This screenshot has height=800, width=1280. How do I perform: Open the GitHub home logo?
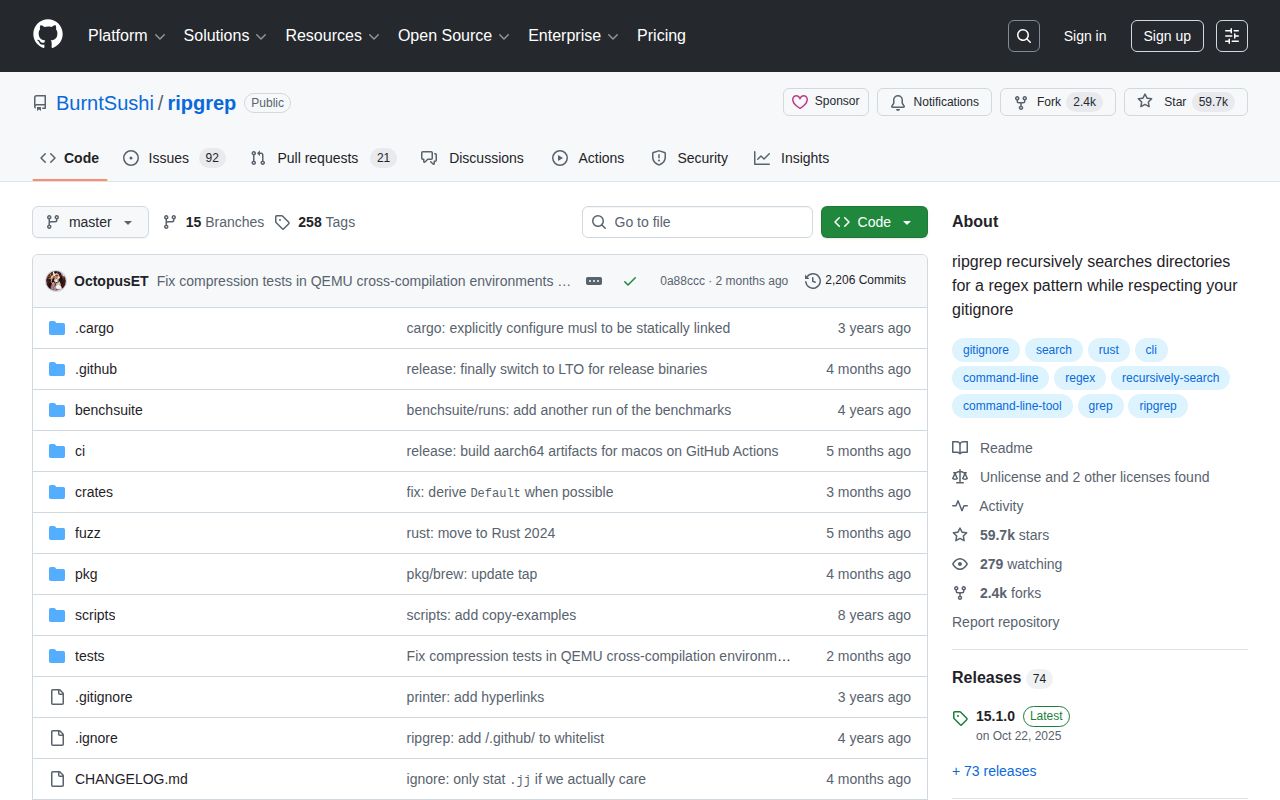pos(47,36)
